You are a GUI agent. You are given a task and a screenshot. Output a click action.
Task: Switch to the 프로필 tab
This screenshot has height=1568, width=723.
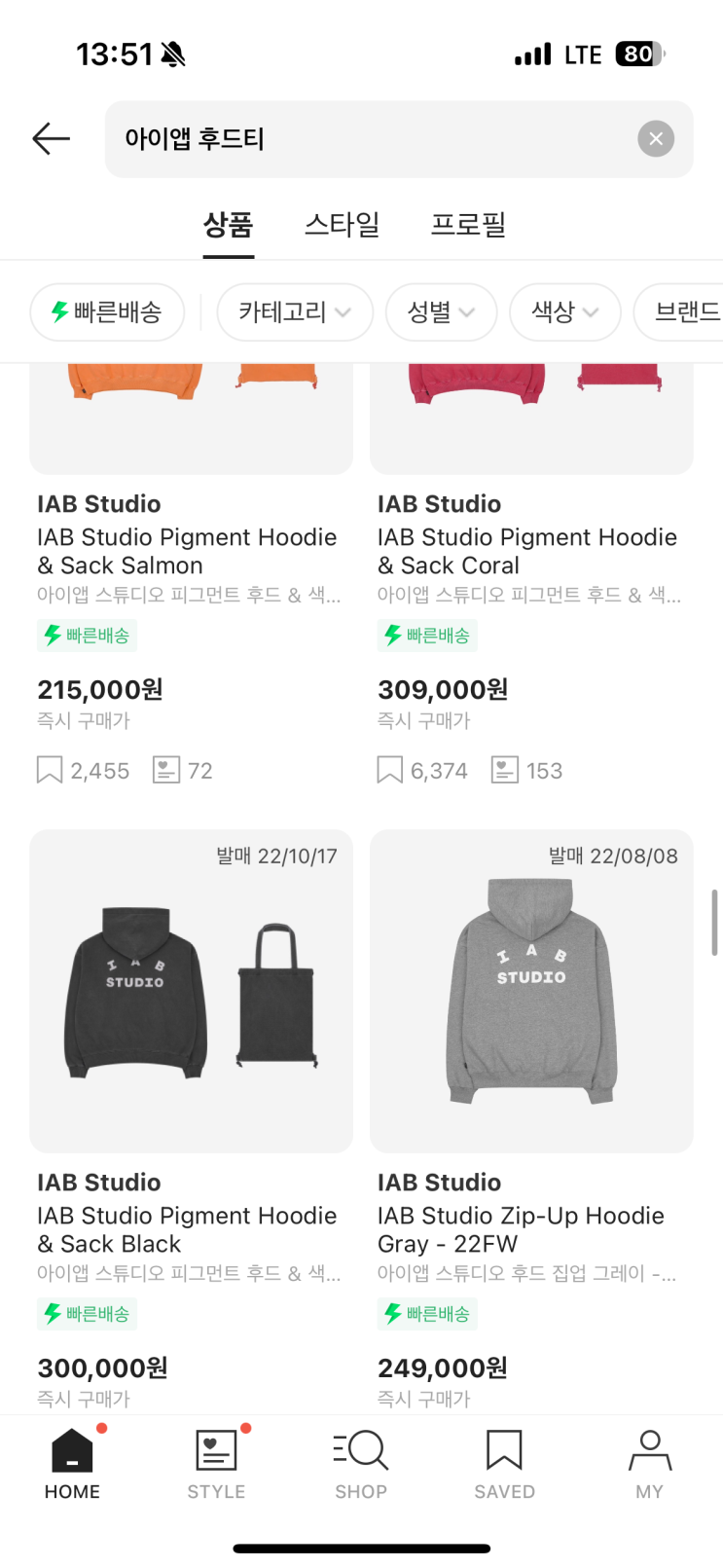pos(468,225)
